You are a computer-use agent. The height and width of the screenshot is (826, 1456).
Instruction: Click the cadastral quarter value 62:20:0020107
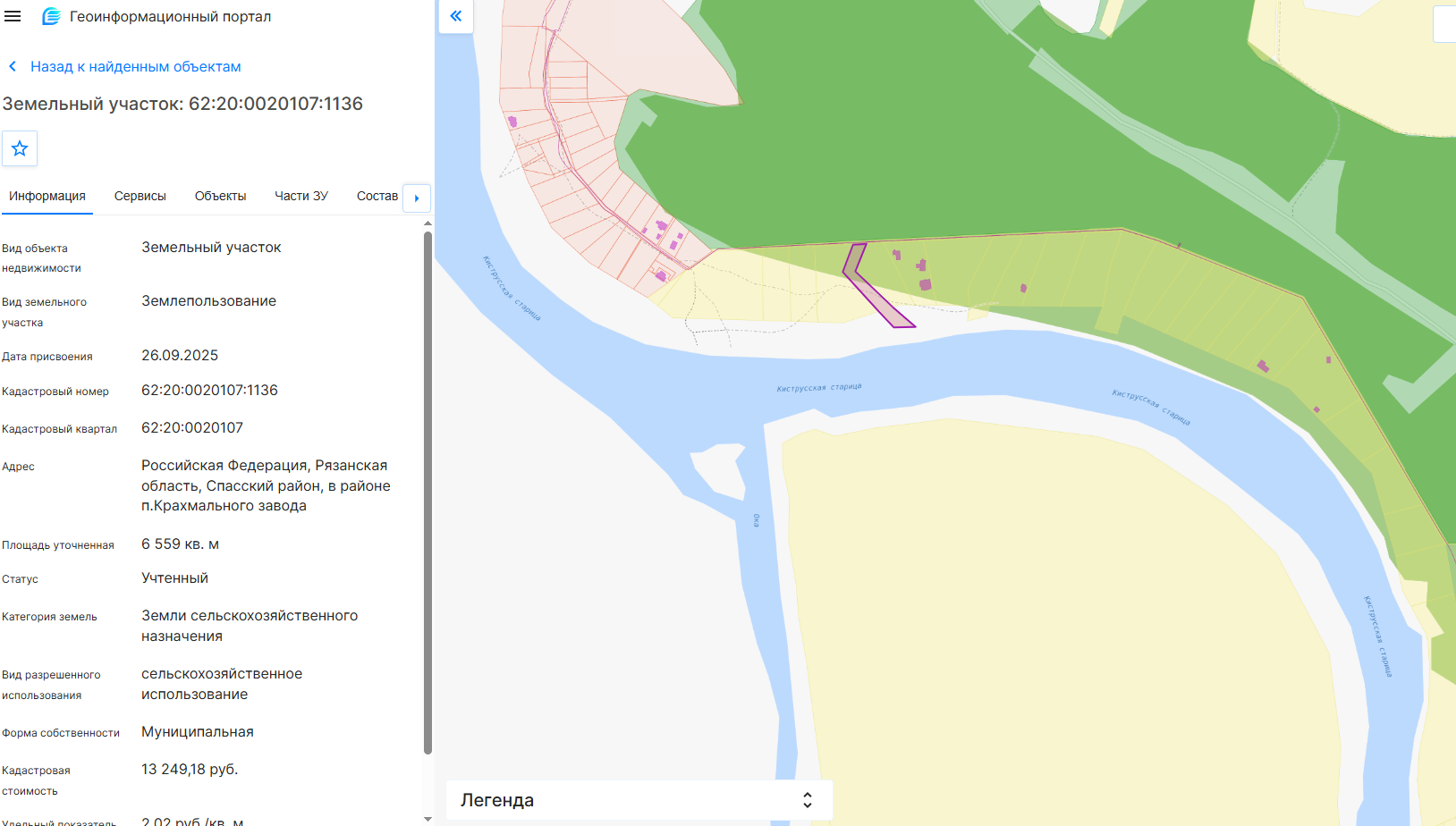click(x=192, y=428)
